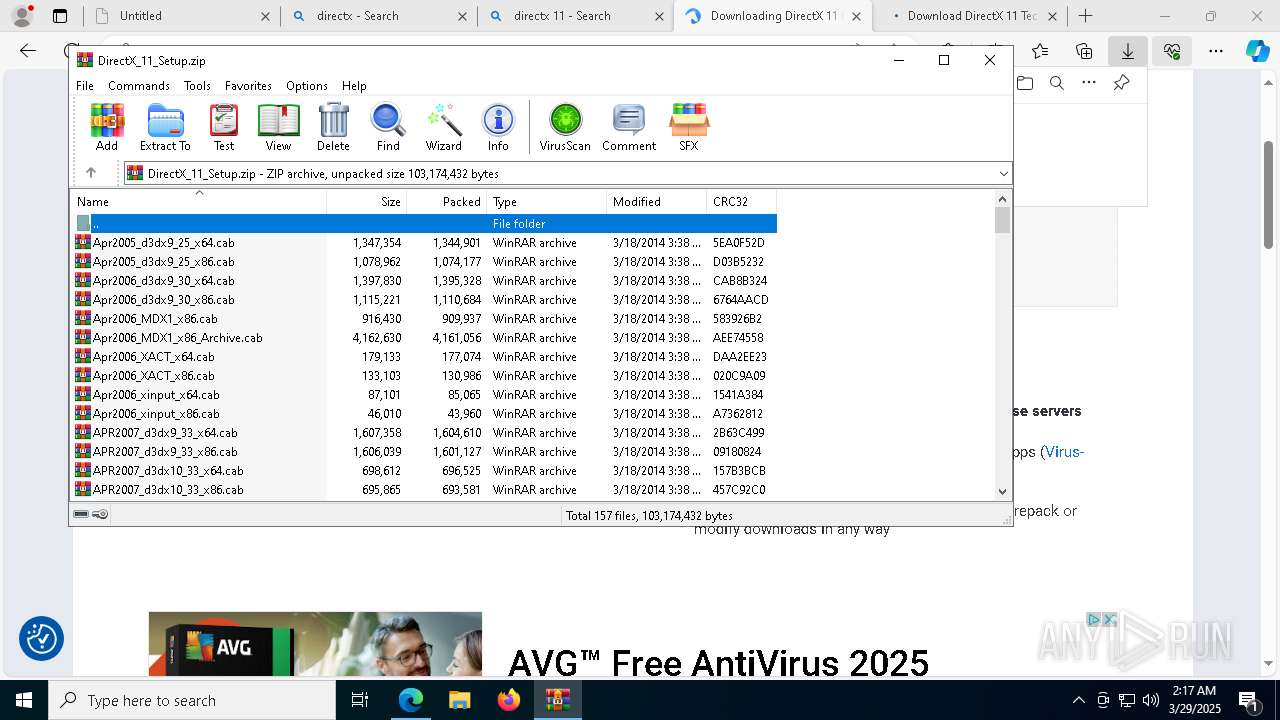Viewport: 1280px width, 720px height.
Task: Expand the archive path dropdown
Action: (1003, 174)
